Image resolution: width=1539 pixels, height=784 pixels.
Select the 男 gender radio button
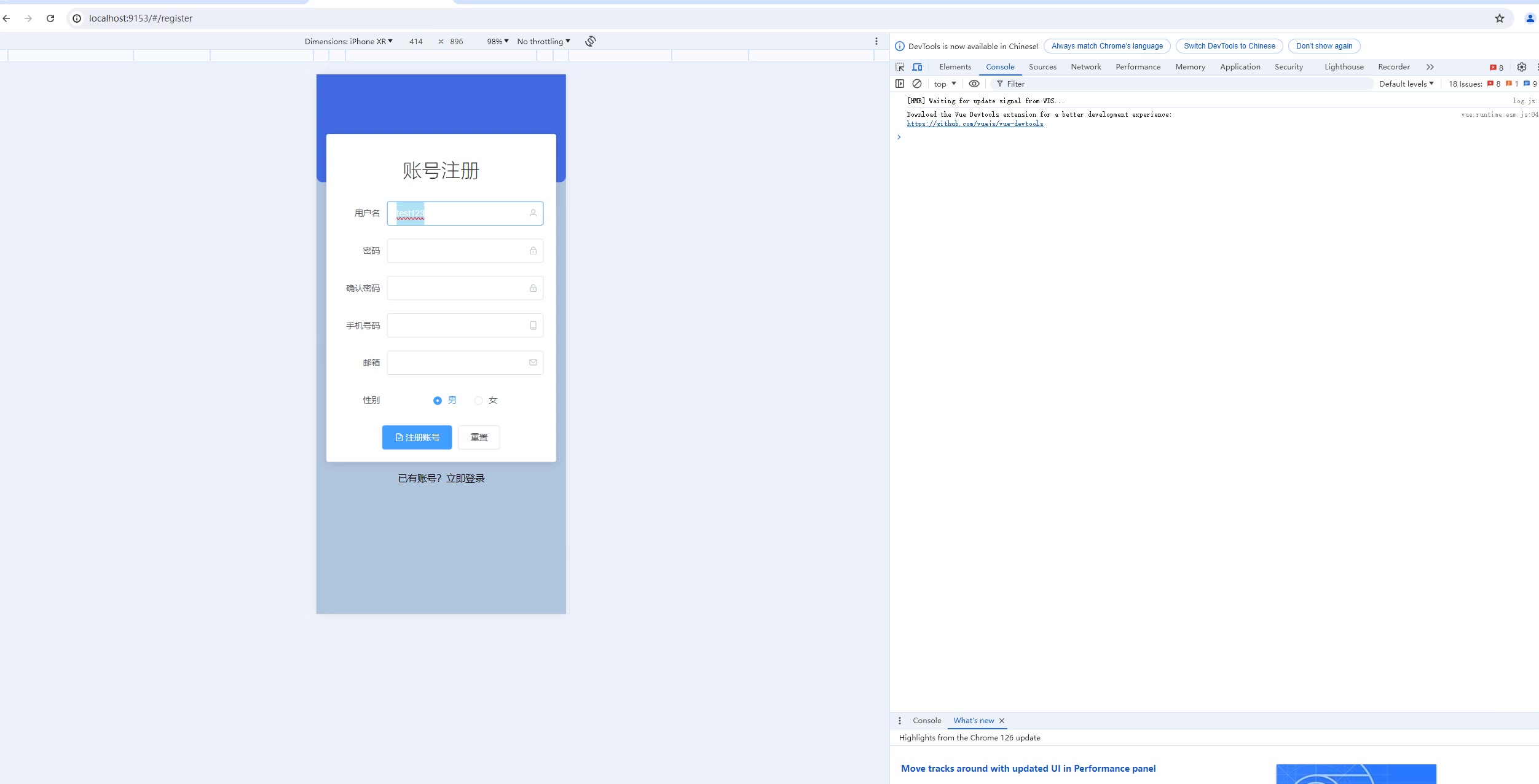[x=437, y=401]
